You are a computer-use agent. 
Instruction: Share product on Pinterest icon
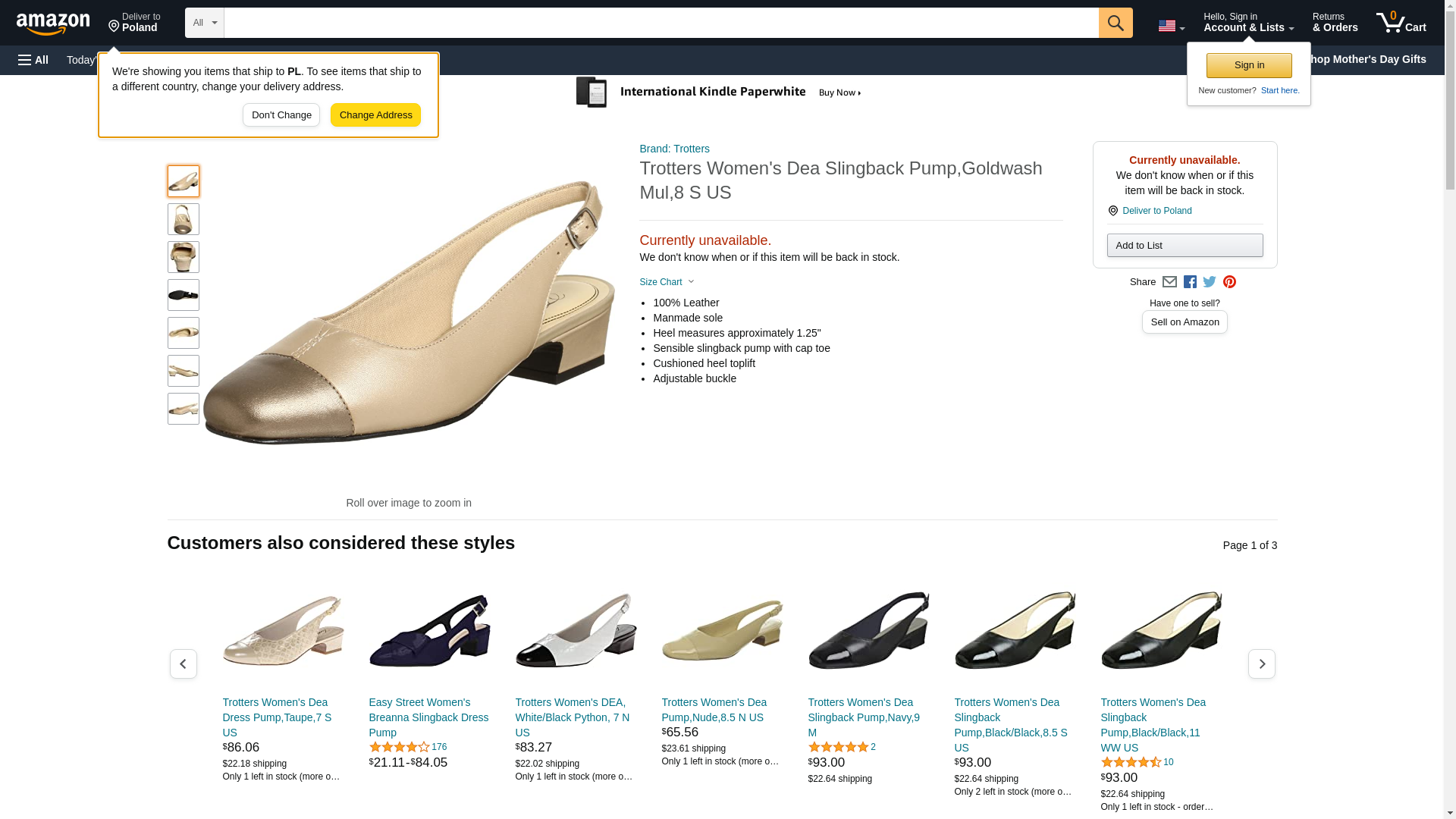click(1229, 282)
